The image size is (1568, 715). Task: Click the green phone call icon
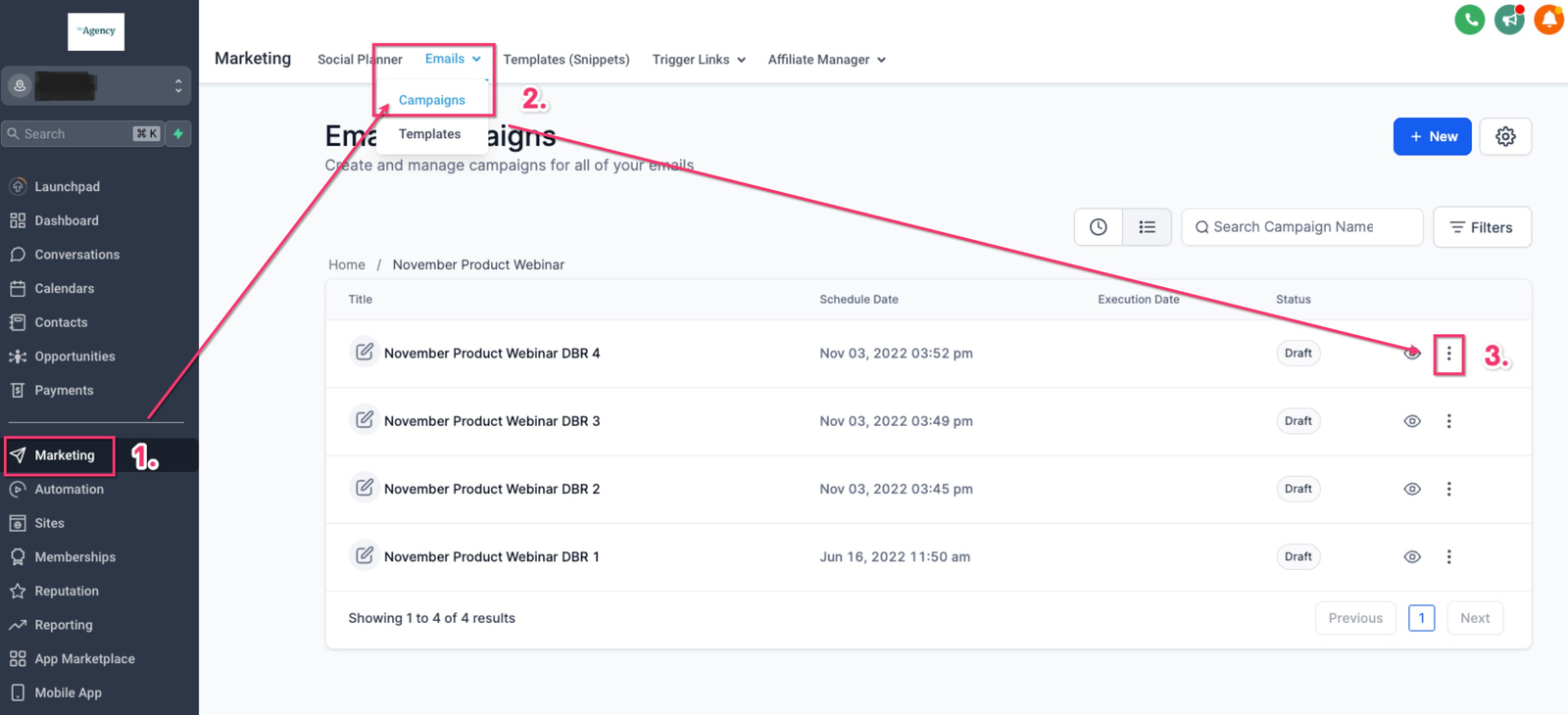tap(1469, 20)
